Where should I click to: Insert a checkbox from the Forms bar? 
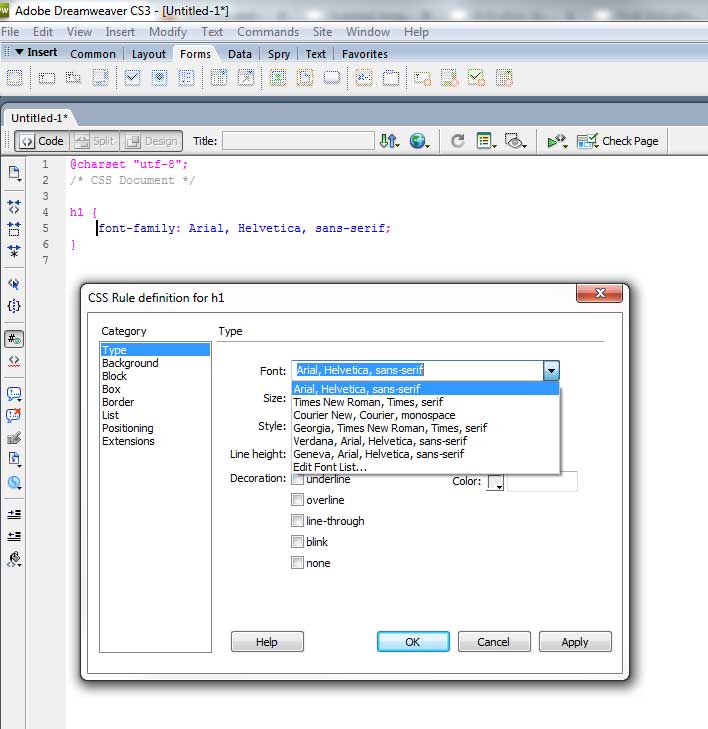click(x=132, y=77)
